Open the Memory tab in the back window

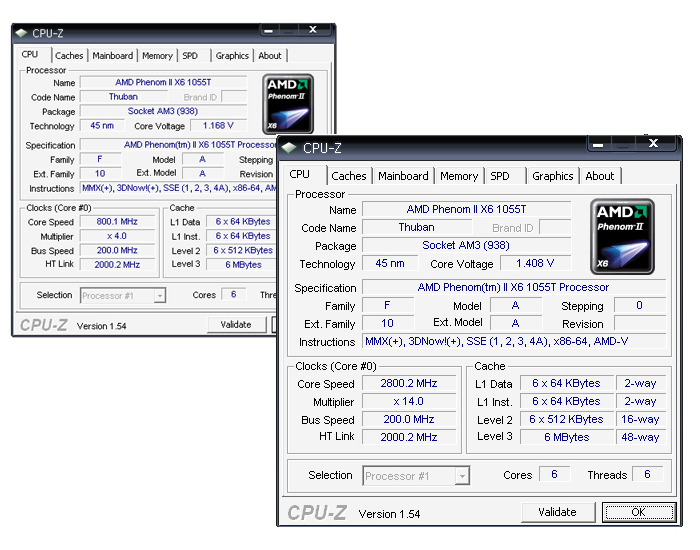(157, 56)
